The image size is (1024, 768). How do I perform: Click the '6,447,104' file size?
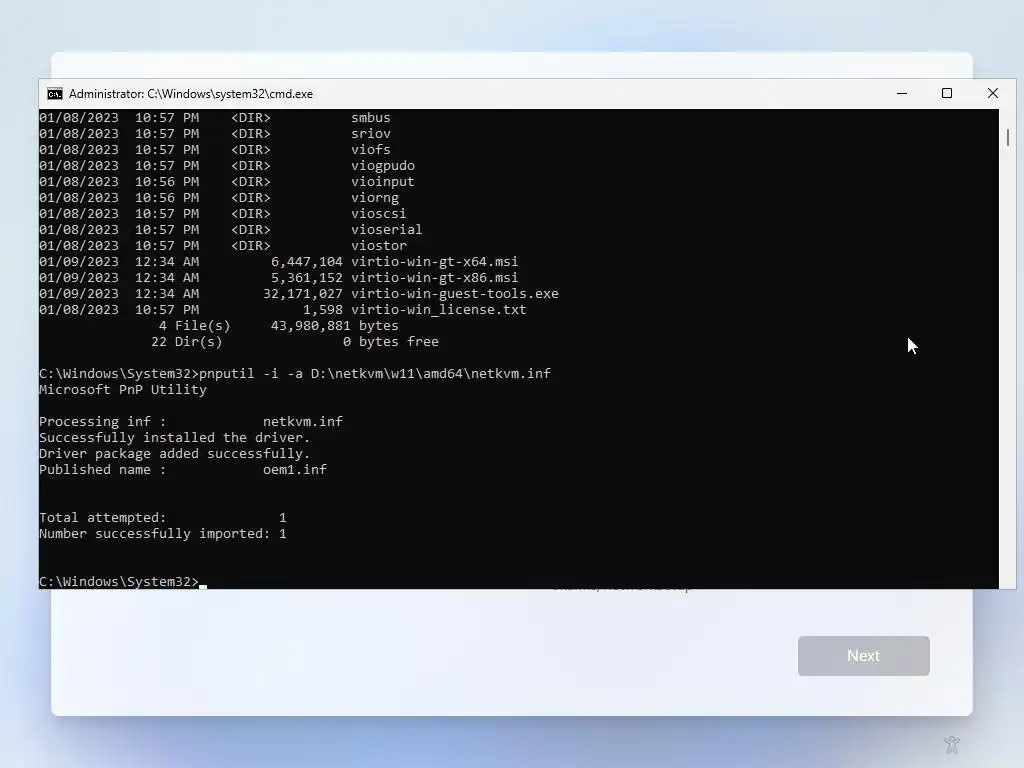tap(307, 261)
